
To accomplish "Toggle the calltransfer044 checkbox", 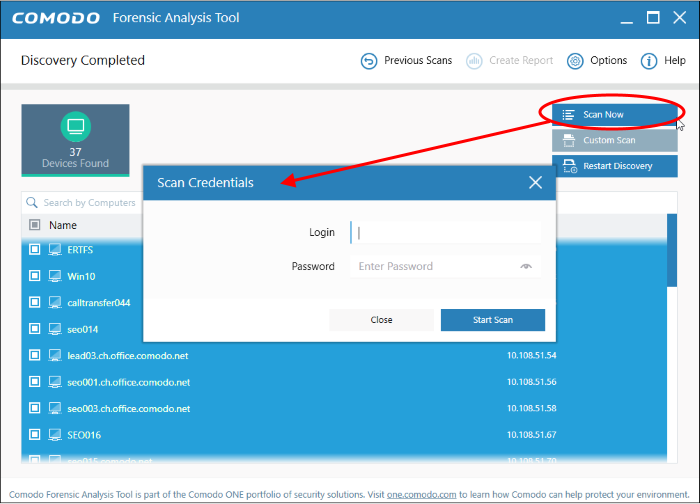I will tap(34, 302).
